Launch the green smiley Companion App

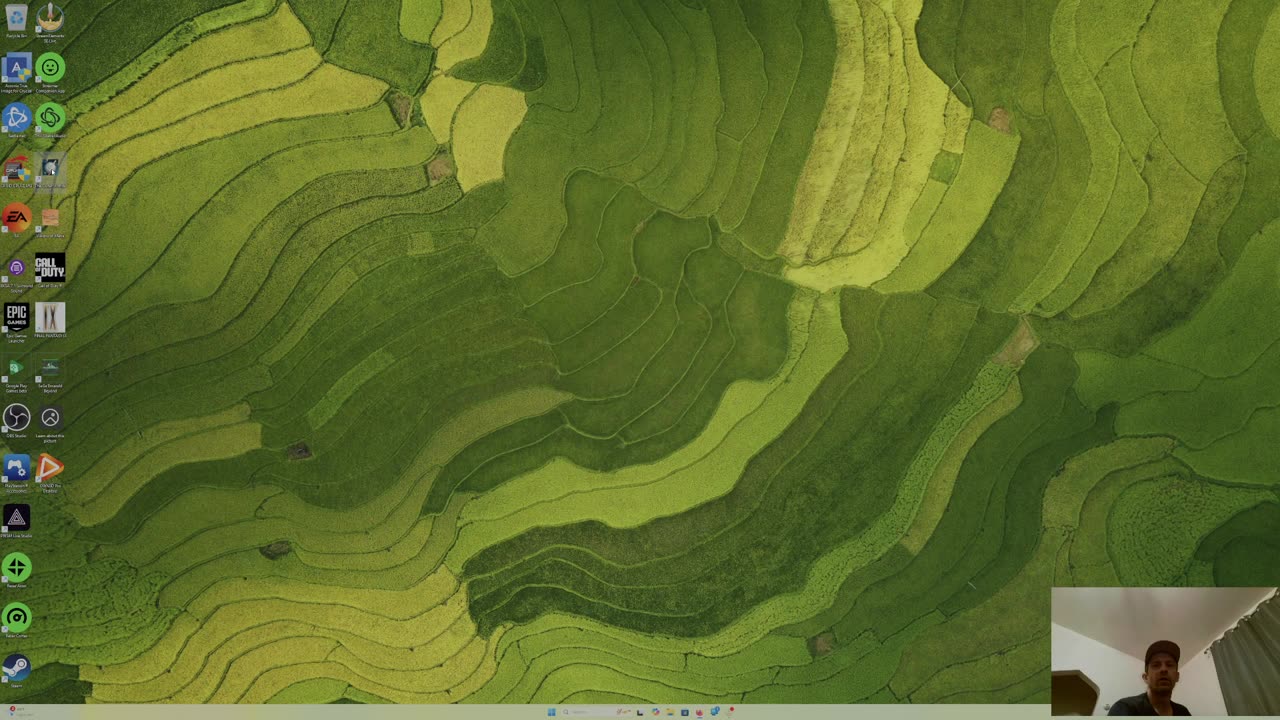tap(50, 72)
